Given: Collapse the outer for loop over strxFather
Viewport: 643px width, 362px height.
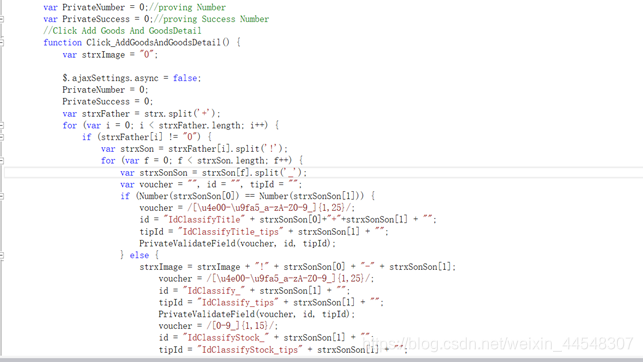Looking at the screenshot, I should (1, 125).
